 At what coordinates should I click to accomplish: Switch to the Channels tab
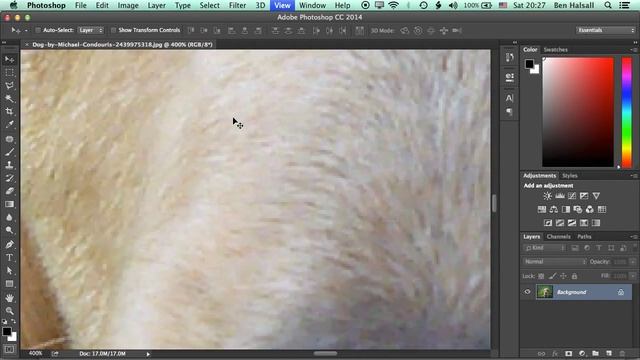pos(558,237)
